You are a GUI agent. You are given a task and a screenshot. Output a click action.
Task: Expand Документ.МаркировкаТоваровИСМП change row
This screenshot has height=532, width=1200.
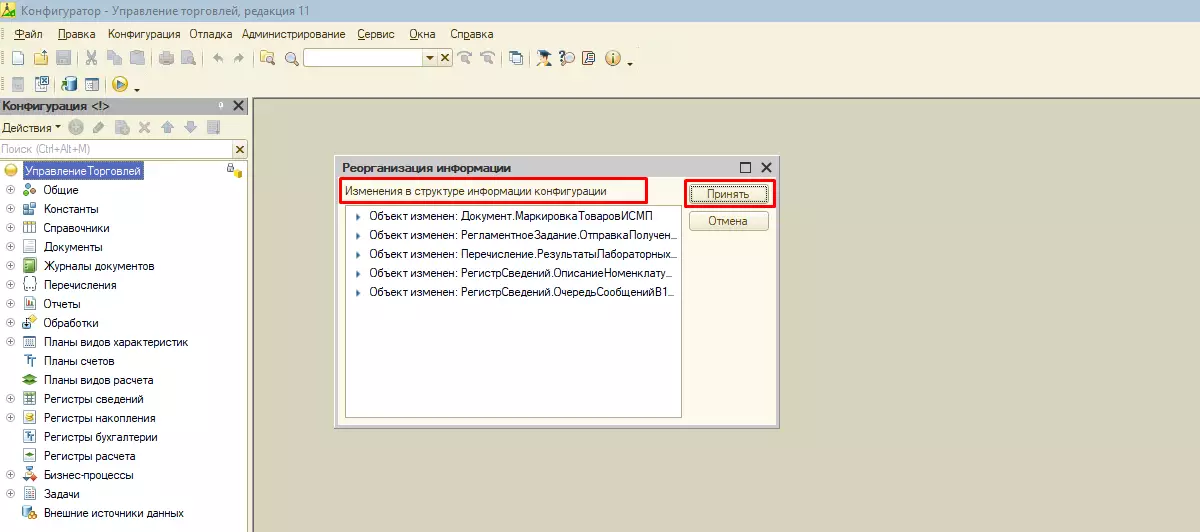(359, 216)
